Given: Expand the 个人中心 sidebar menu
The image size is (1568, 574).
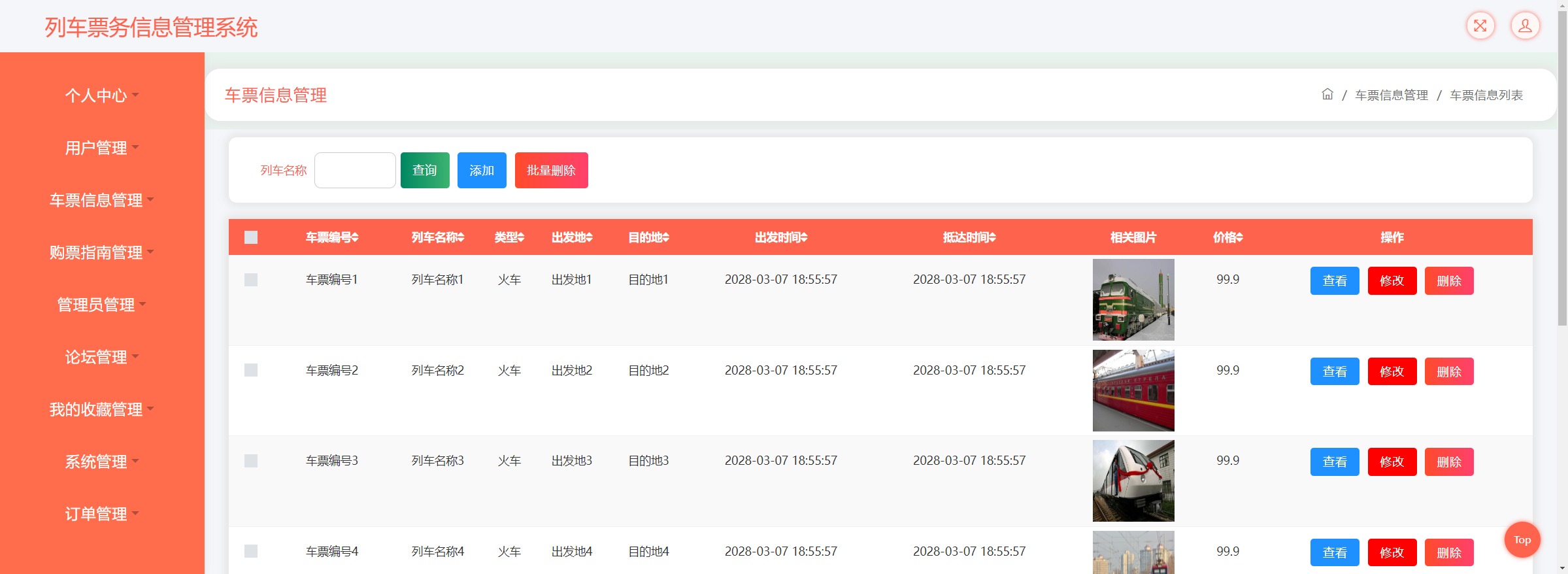Looking at the screenshot, I should [x=102, y=95].
